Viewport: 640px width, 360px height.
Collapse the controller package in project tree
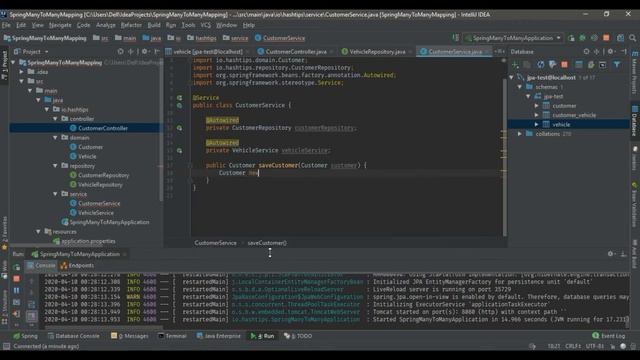[x=55, y=119]
